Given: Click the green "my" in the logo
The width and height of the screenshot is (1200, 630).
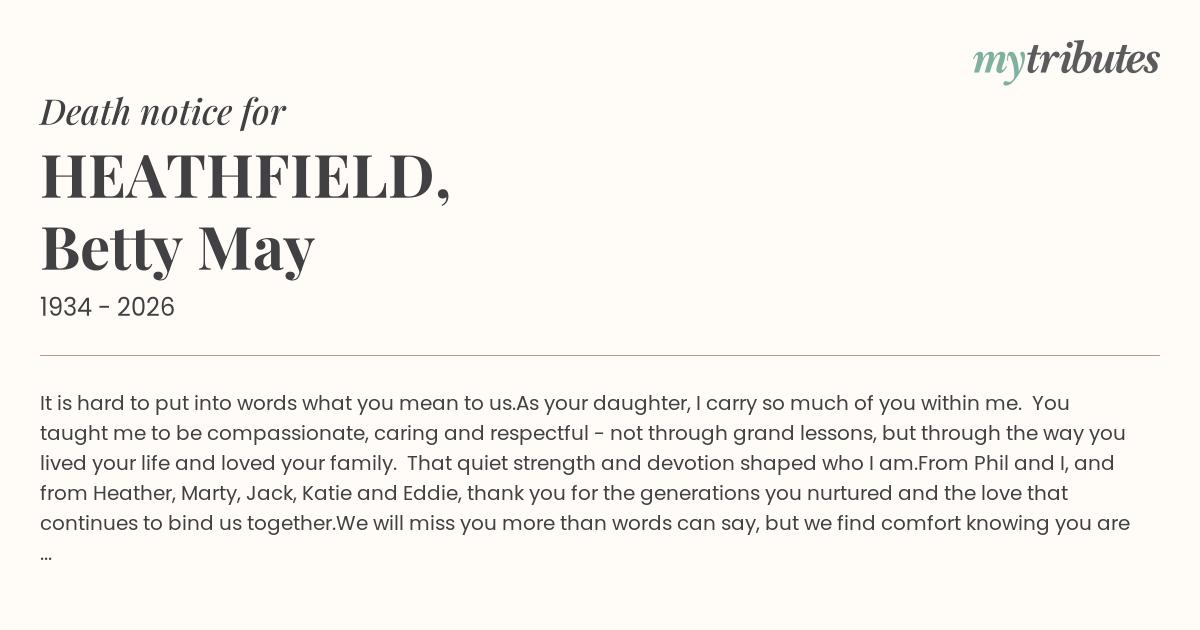Looking at the screenshot, I should click(x=998, y=66).
